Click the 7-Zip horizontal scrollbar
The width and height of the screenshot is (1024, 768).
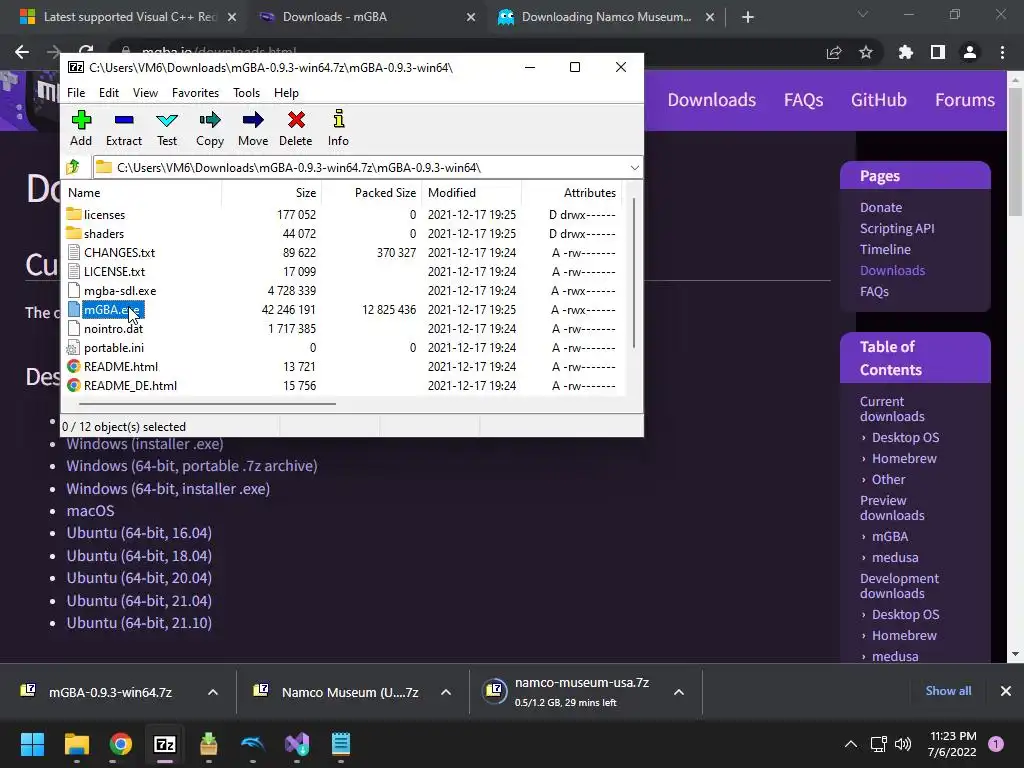[x=207, y=404]
